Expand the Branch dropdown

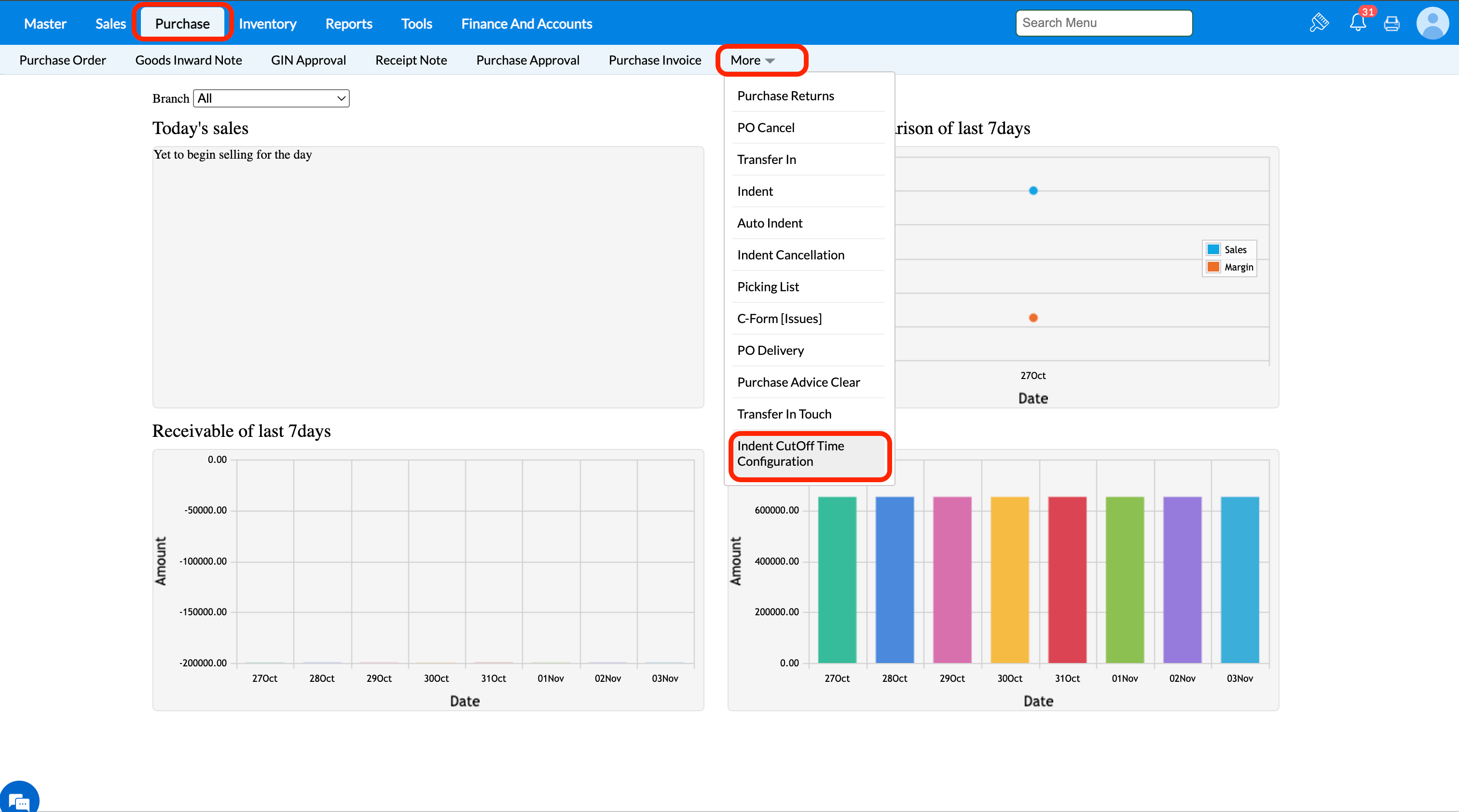(x=271, y=98)
